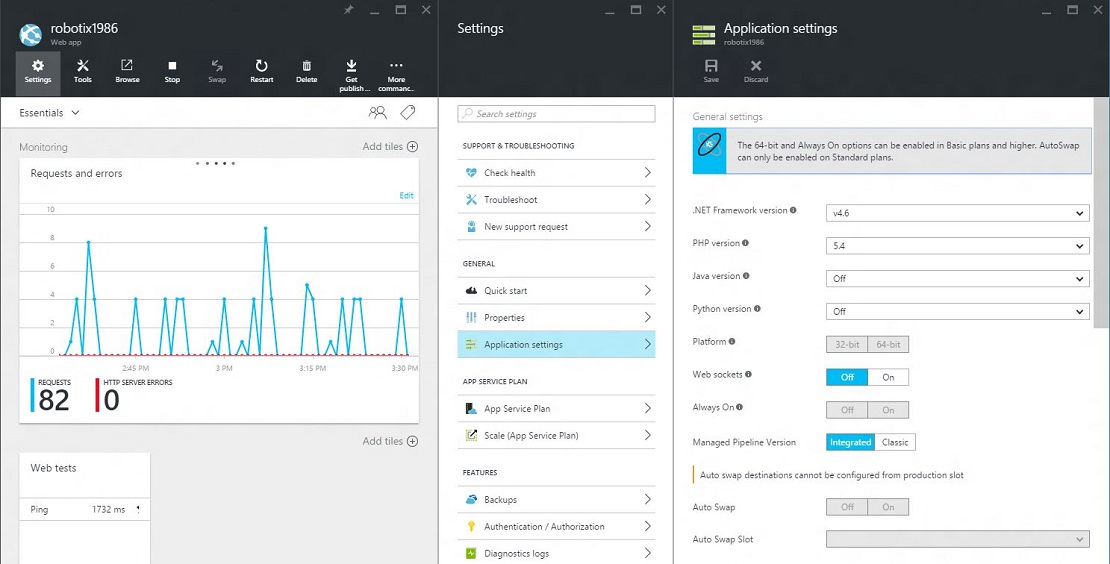This screenshot has height=564, width=1110.
Task: Open the Java version dropdown
Action: click(957, 278)
